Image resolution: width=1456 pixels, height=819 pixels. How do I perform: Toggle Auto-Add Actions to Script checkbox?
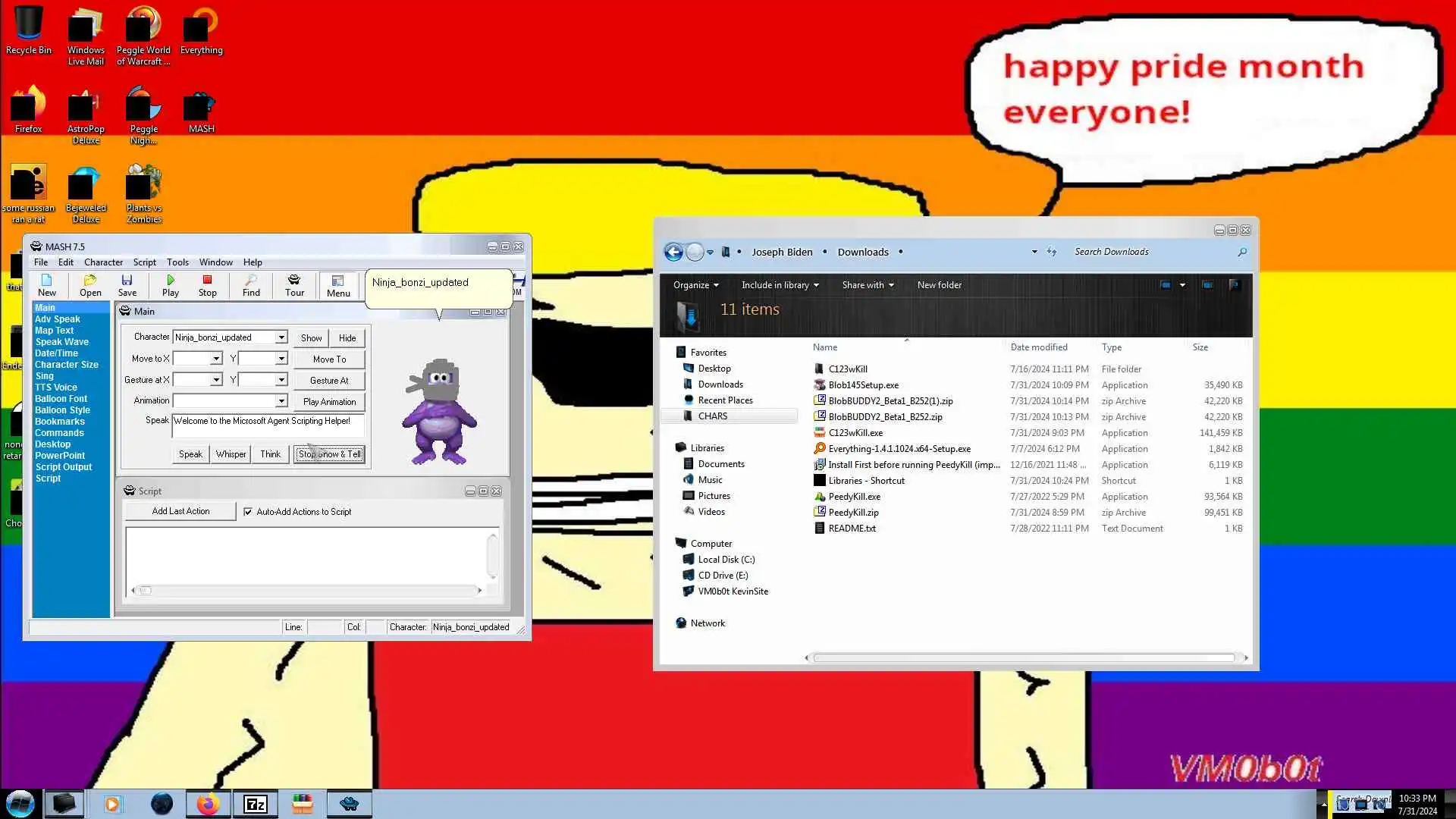(248, 512)
